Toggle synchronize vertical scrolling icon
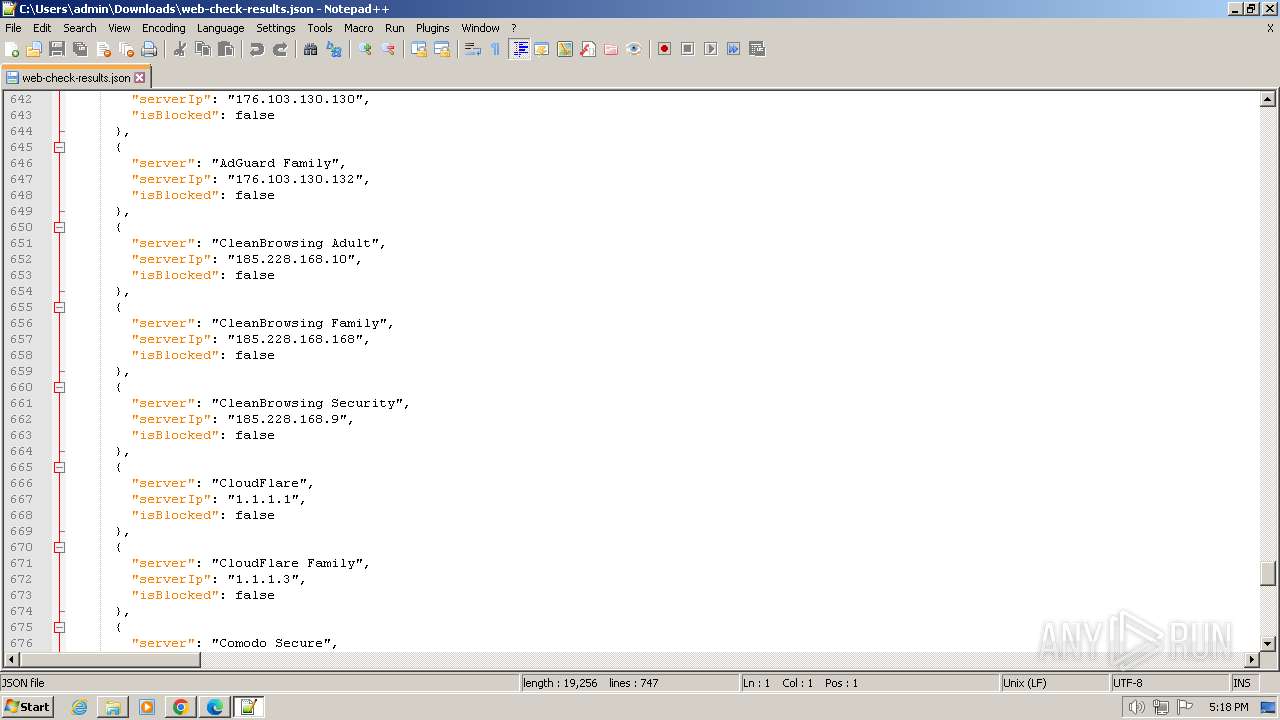1280x720 pixels. [419, 49]
